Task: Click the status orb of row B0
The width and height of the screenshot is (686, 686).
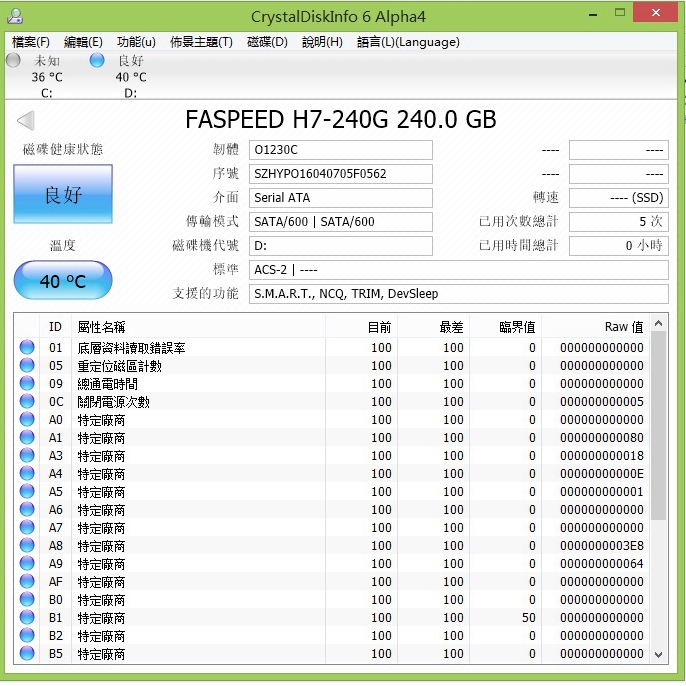Action: click(27, 599)
